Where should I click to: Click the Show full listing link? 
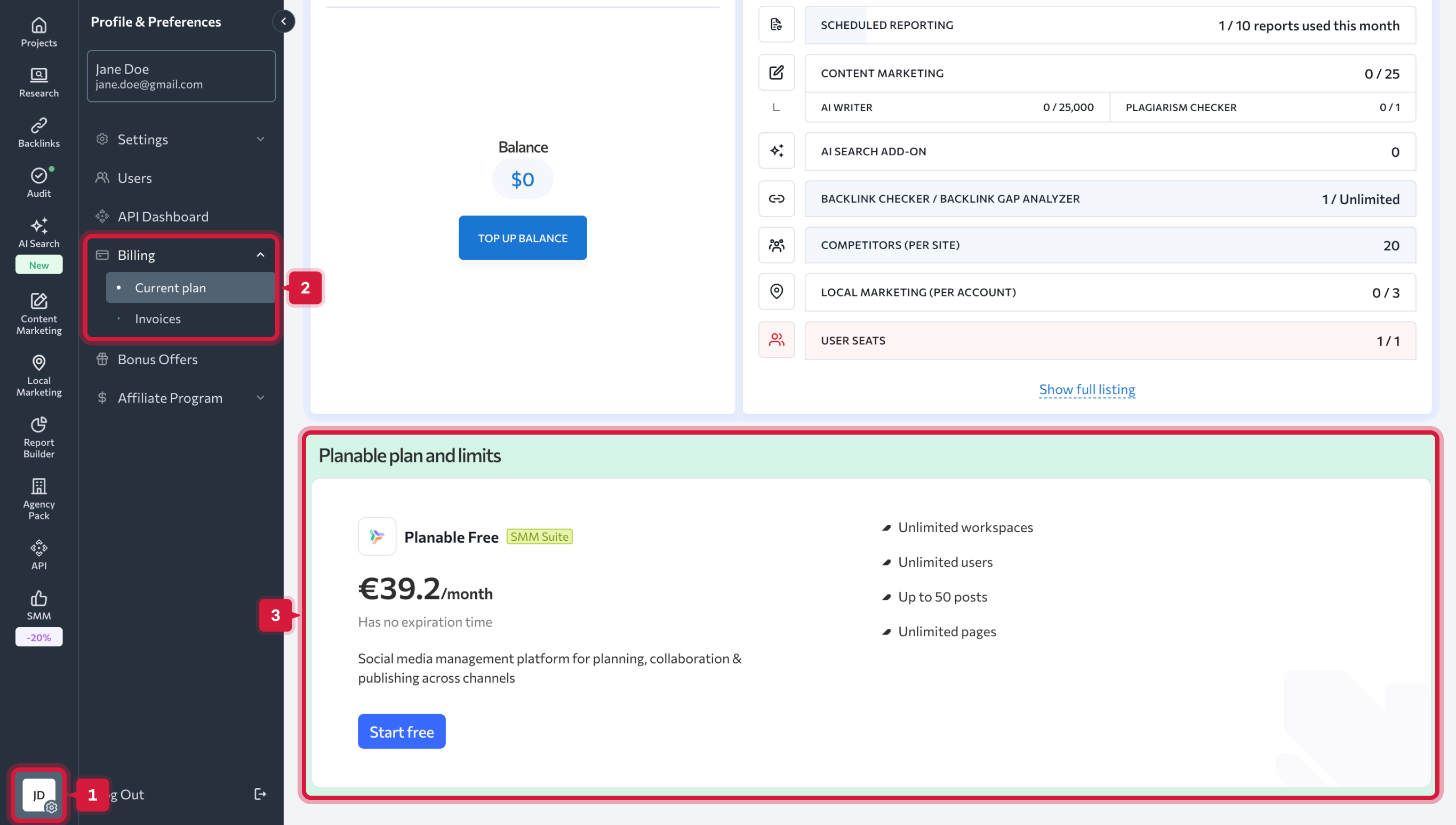tap(1086, 389)
